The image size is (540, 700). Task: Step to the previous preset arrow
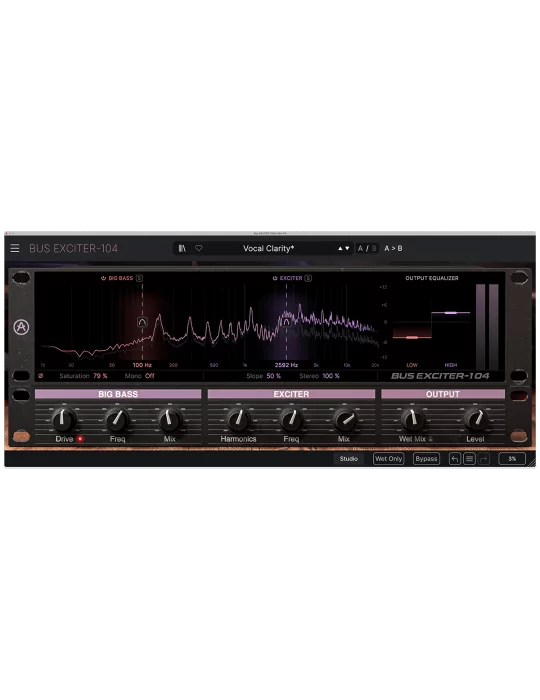[x=340, y=248]
